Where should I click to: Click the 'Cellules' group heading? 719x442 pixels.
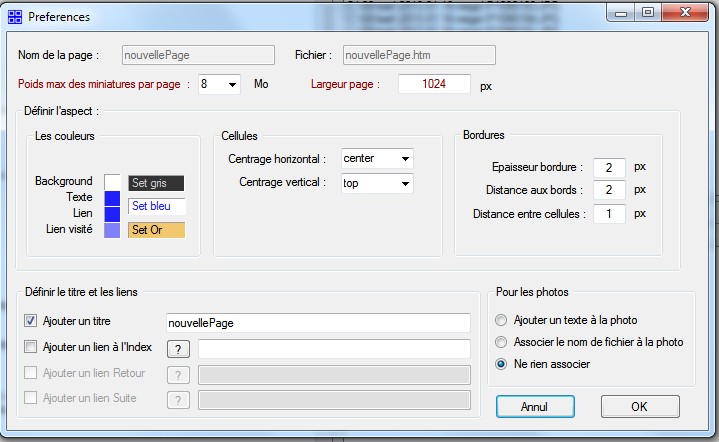239,136
